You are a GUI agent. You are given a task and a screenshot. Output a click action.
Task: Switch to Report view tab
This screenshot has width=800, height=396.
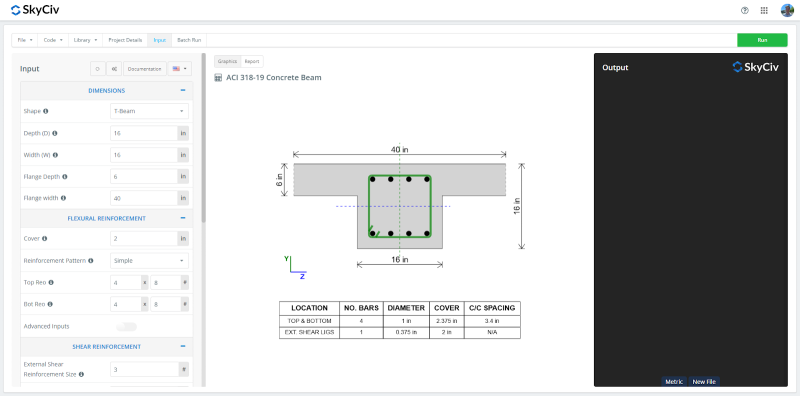(x=252, y=61)
